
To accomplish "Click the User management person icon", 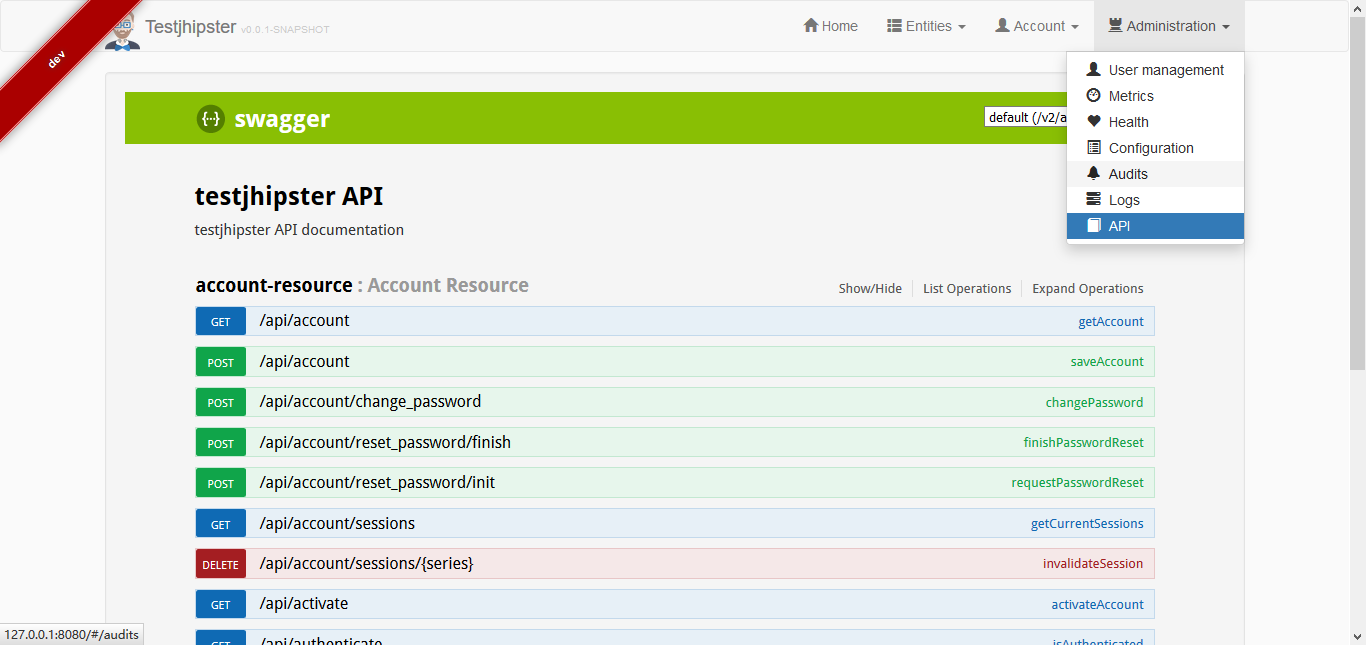I will [1094, 70].
